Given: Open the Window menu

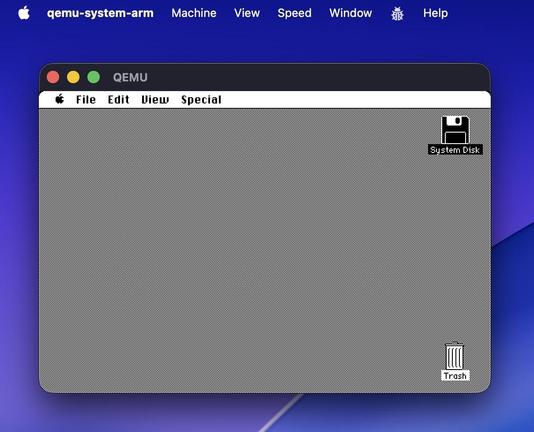Looking at the screenshot, I should point(350,13).
